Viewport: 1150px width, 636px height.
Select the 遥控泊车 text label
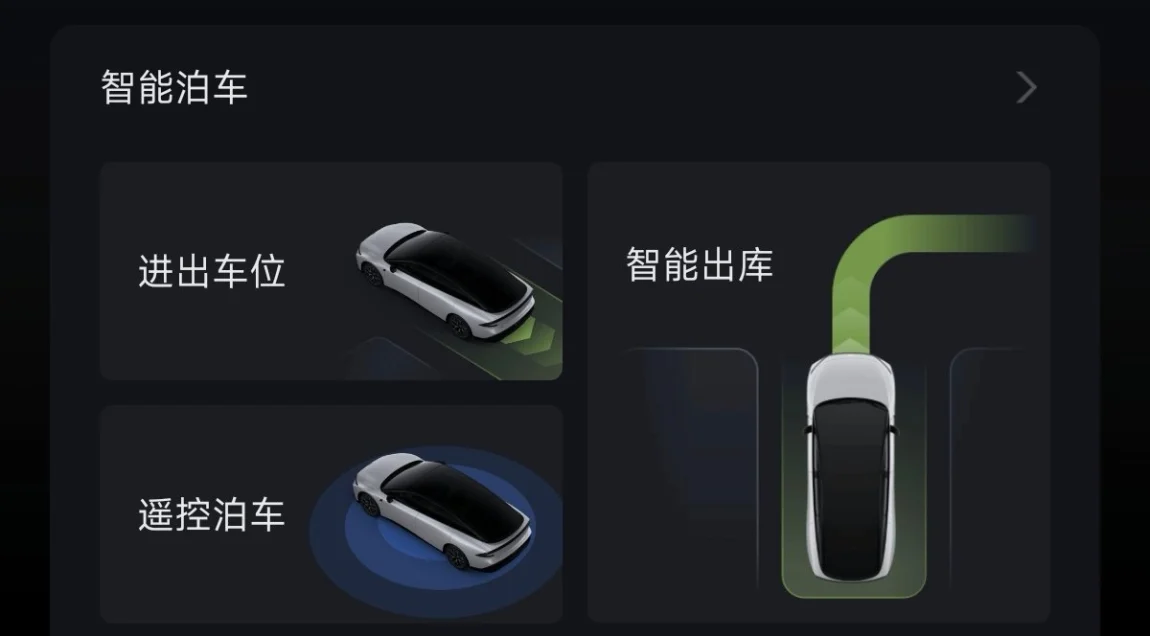[211, 514]
